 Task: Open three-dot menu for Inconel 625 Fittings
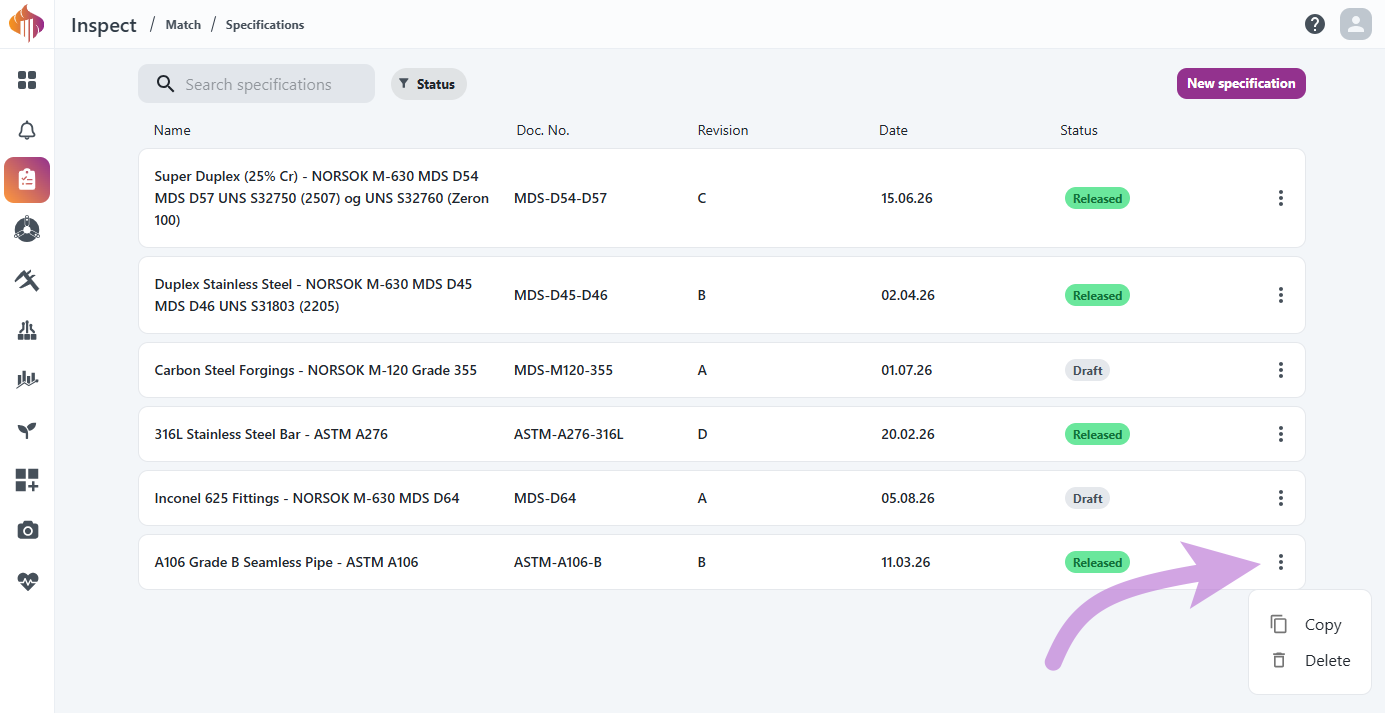click(1281, 498)
